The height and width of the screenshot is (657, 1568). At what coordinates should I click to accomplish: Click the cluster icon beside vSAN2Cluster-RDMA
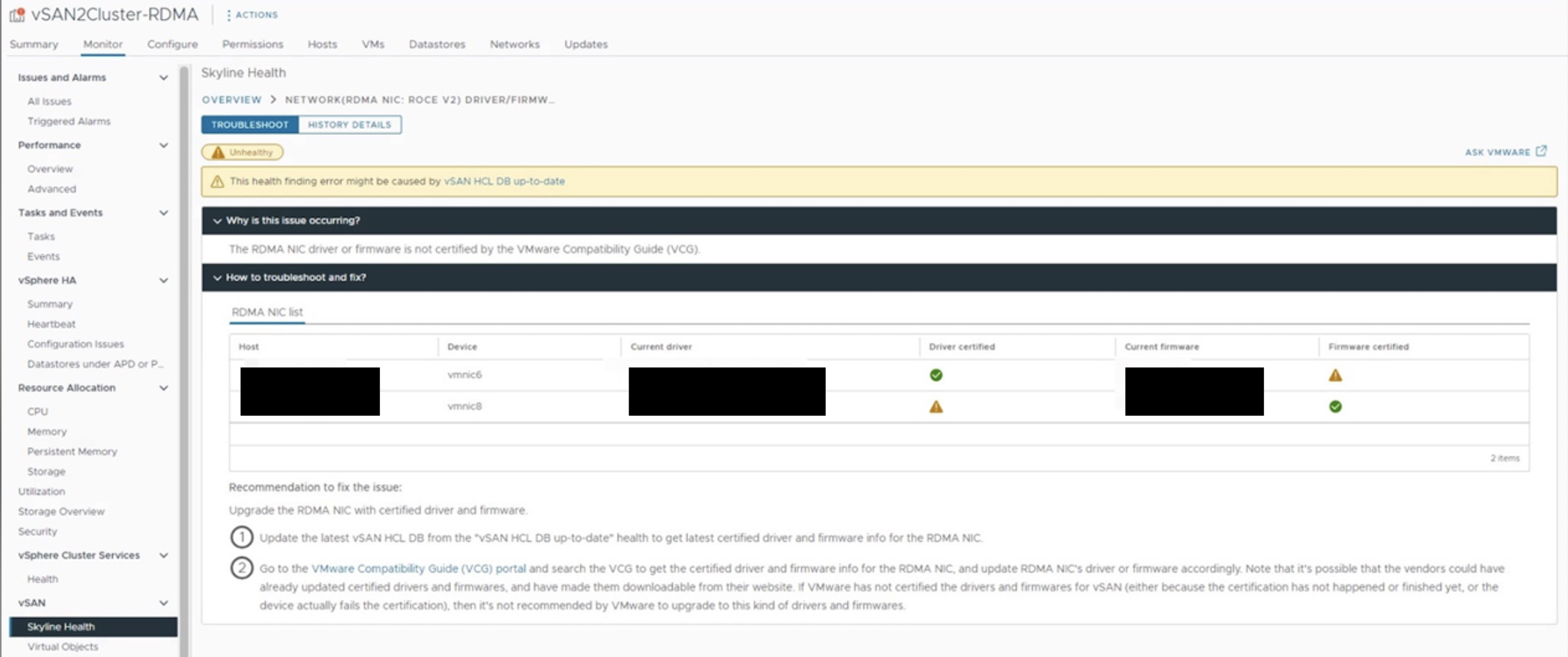[x=16, y=14]
